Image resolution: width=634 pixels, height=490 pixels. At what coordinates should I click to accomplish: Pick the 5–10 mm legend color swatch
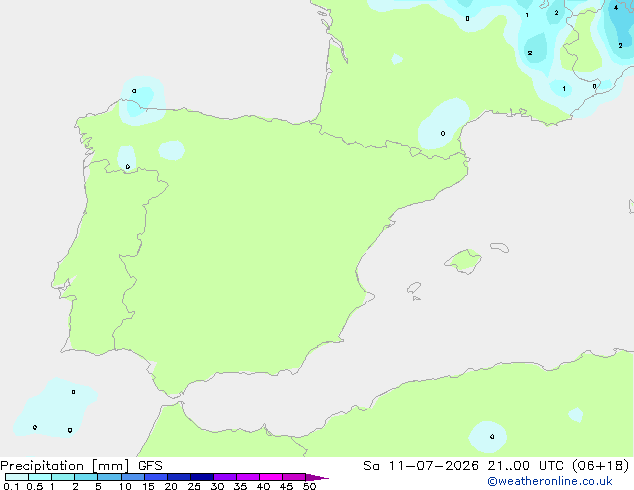click(109, 477)
